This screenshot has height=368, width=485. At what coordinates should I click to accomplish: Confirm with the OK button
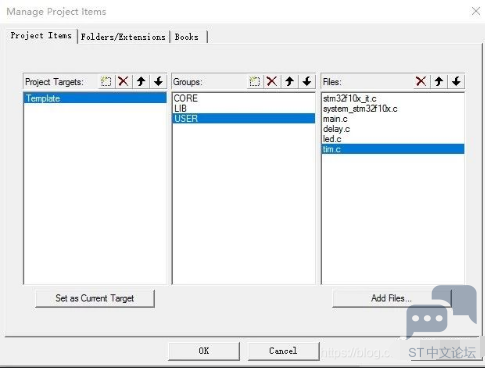point(204,351)
